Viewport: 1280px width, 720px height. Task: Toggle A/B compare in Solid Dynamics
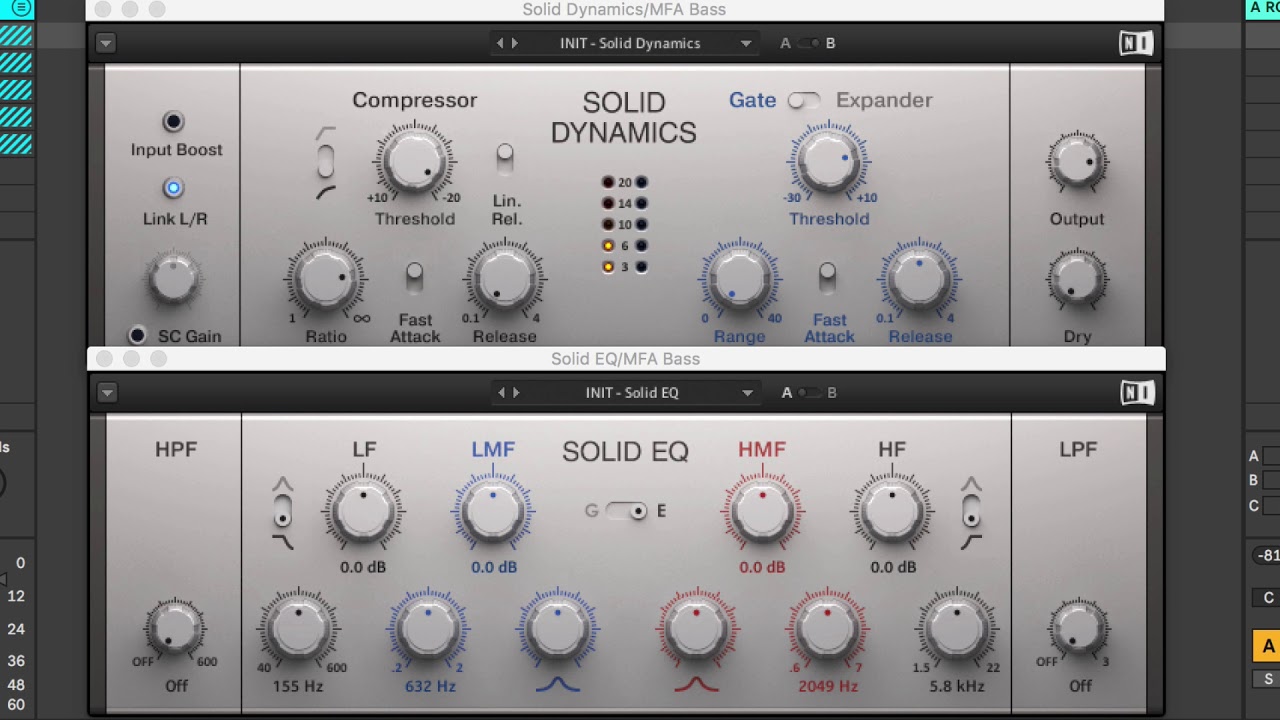point(808,43)
